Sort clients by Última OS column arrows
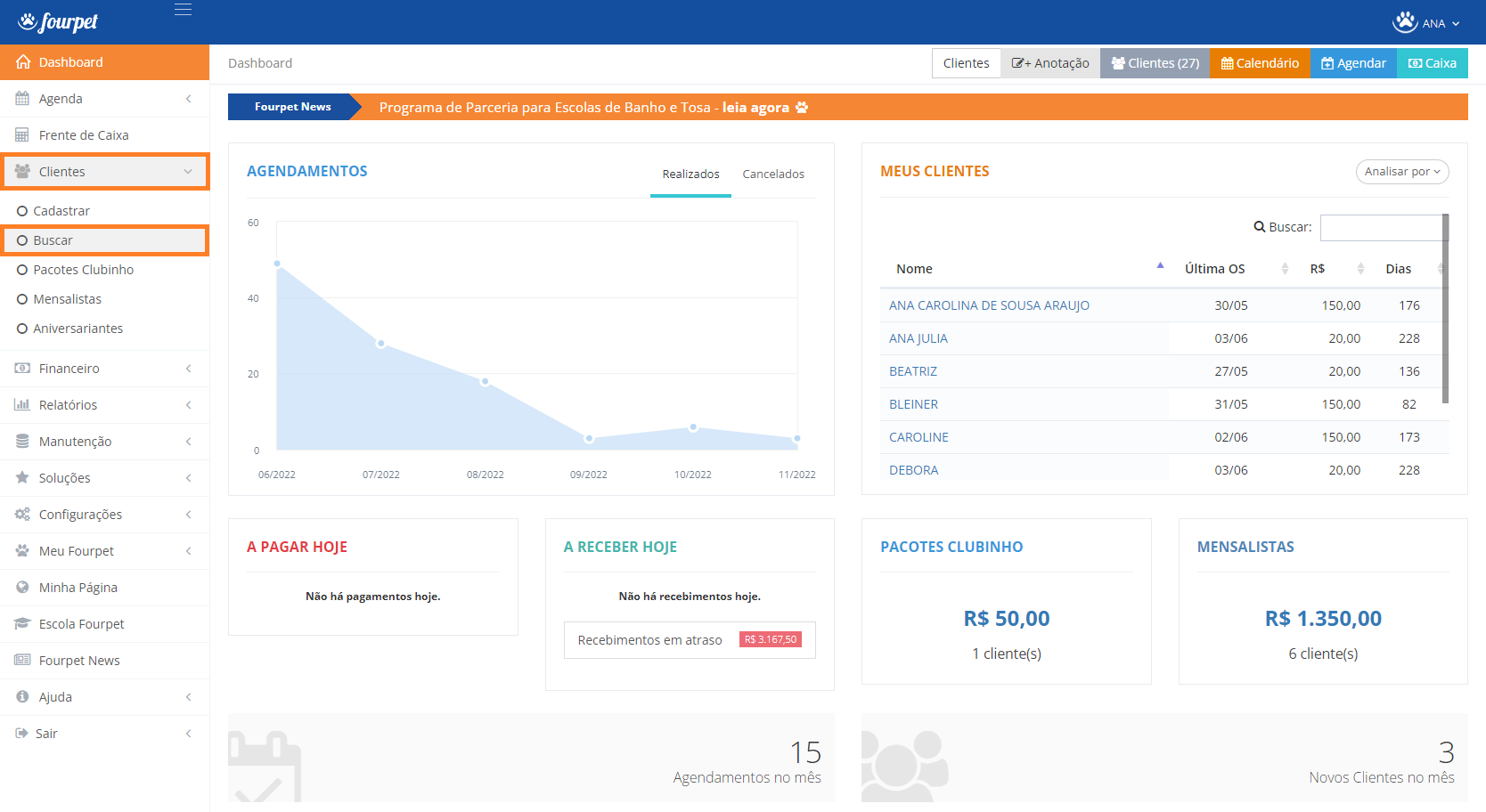The image size is (1486, 812). [x=1285, y=269]
